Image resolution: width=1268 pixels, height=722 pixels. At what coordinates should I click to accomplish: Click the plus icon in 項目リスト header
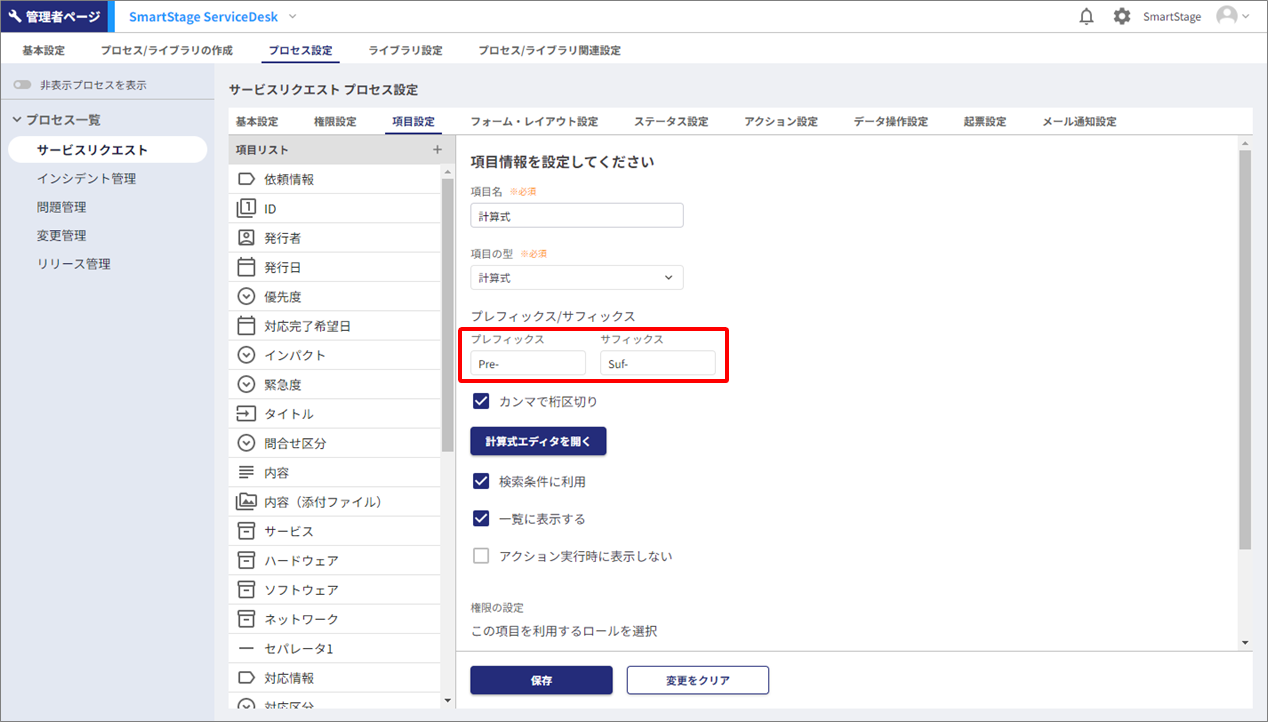pos(437,150)
